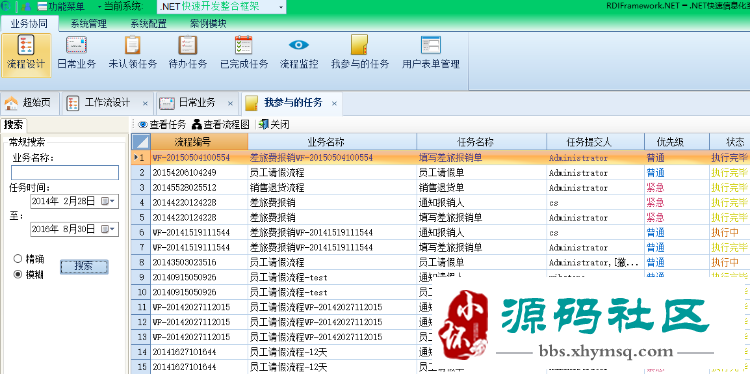The height and width of the screenshot is (374, 750).
Task: Click the 工作流设计 tab icon
Action: pyautogui.click(x=73, y=103)
